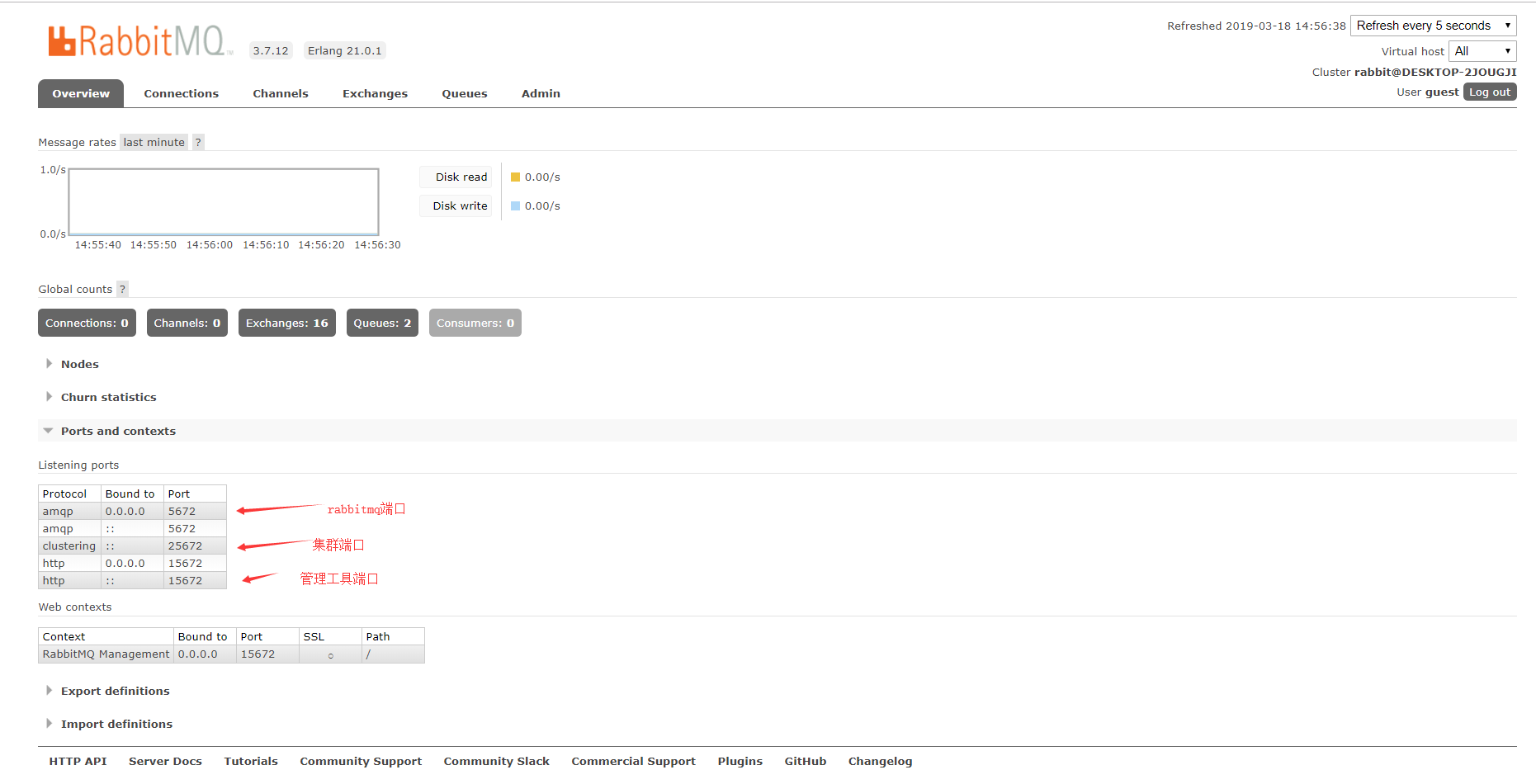1536x784 pixels.
Task: Open the Virtual host All dropdown
Action: point(1482,51)
